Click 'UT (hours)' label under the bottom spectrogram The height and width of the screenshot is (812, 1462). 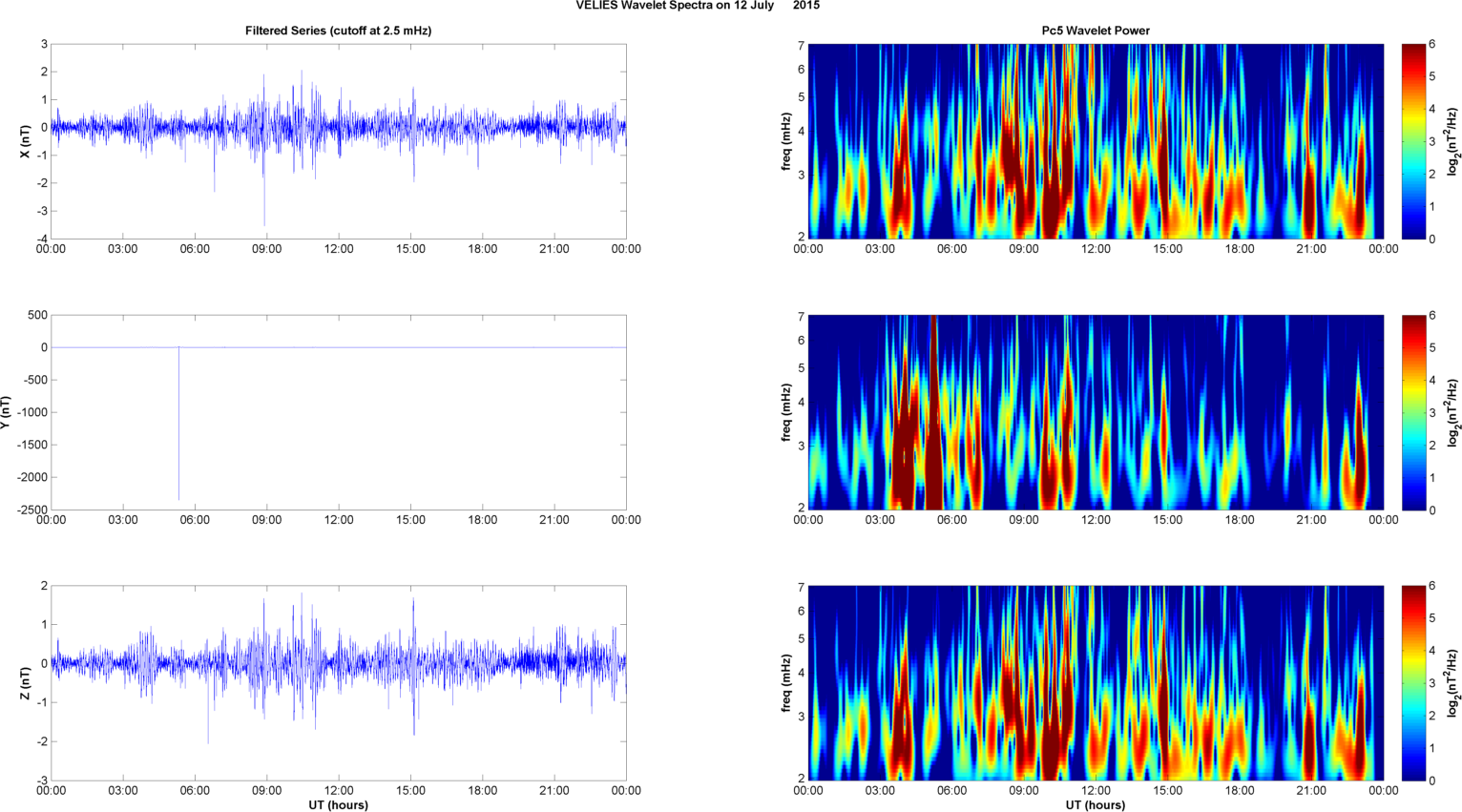click(1096, 805)
